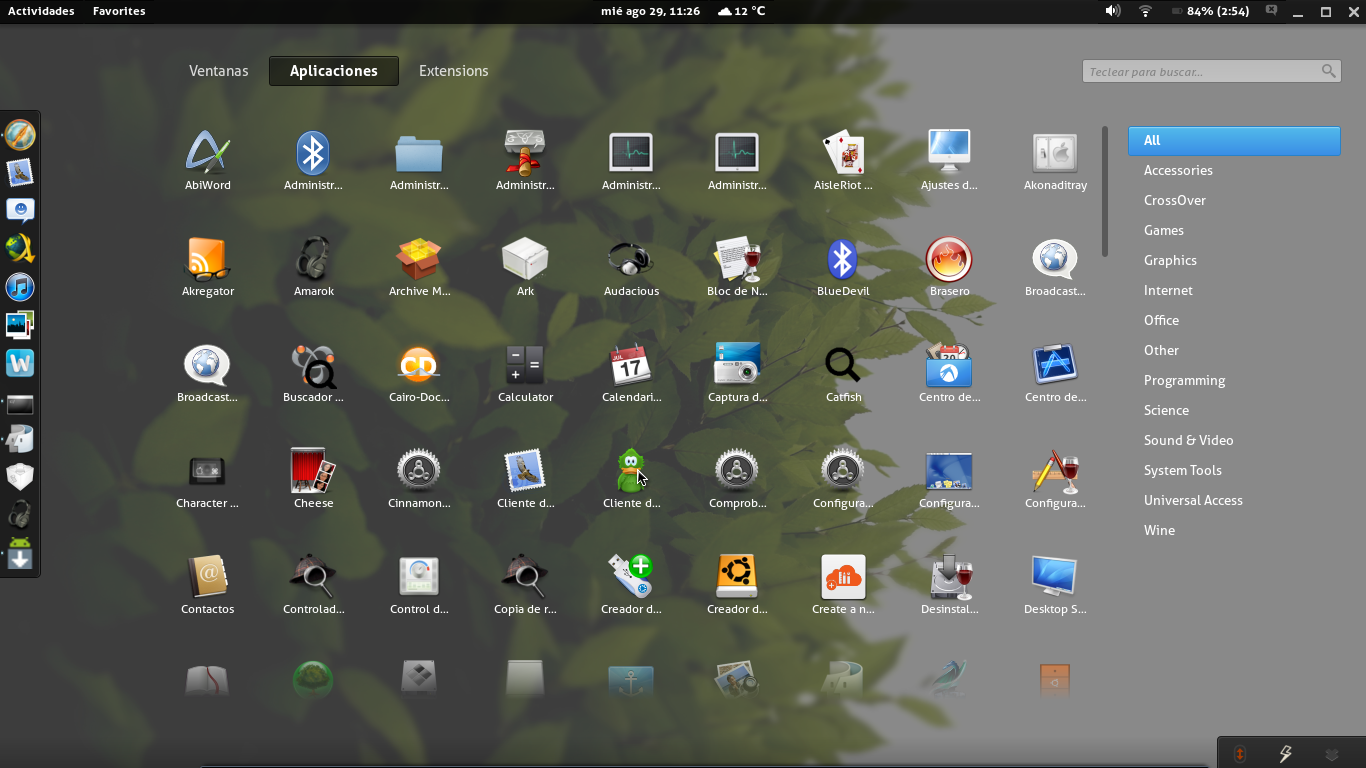Open Cinnamon settings icon

(x=419, y=478)
